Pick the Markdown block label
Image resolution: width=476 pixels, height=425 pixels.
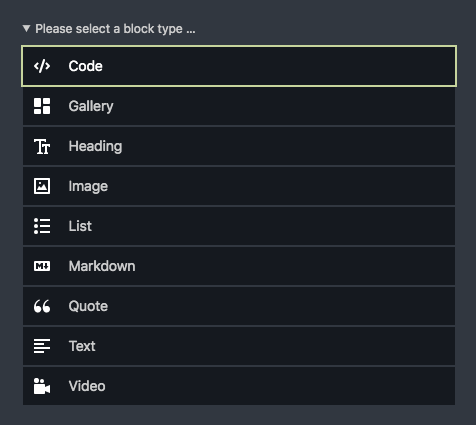[x=102, y=266]
